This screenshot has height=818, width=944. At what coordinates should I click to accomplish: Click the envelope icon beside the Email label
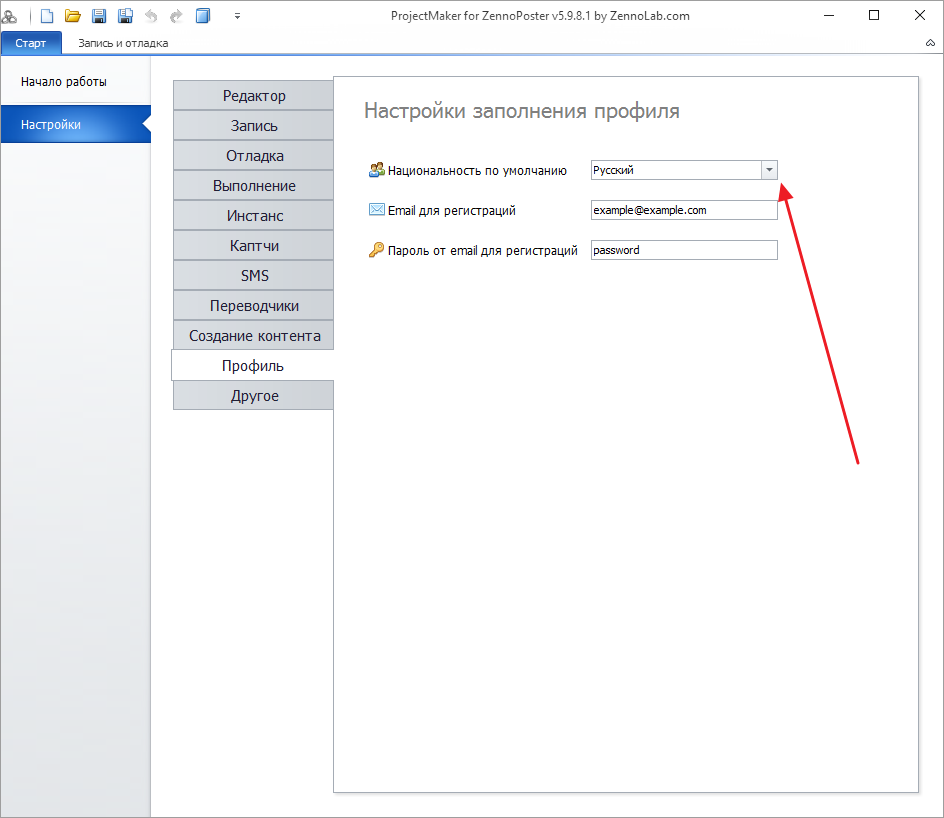coord(376,209)
